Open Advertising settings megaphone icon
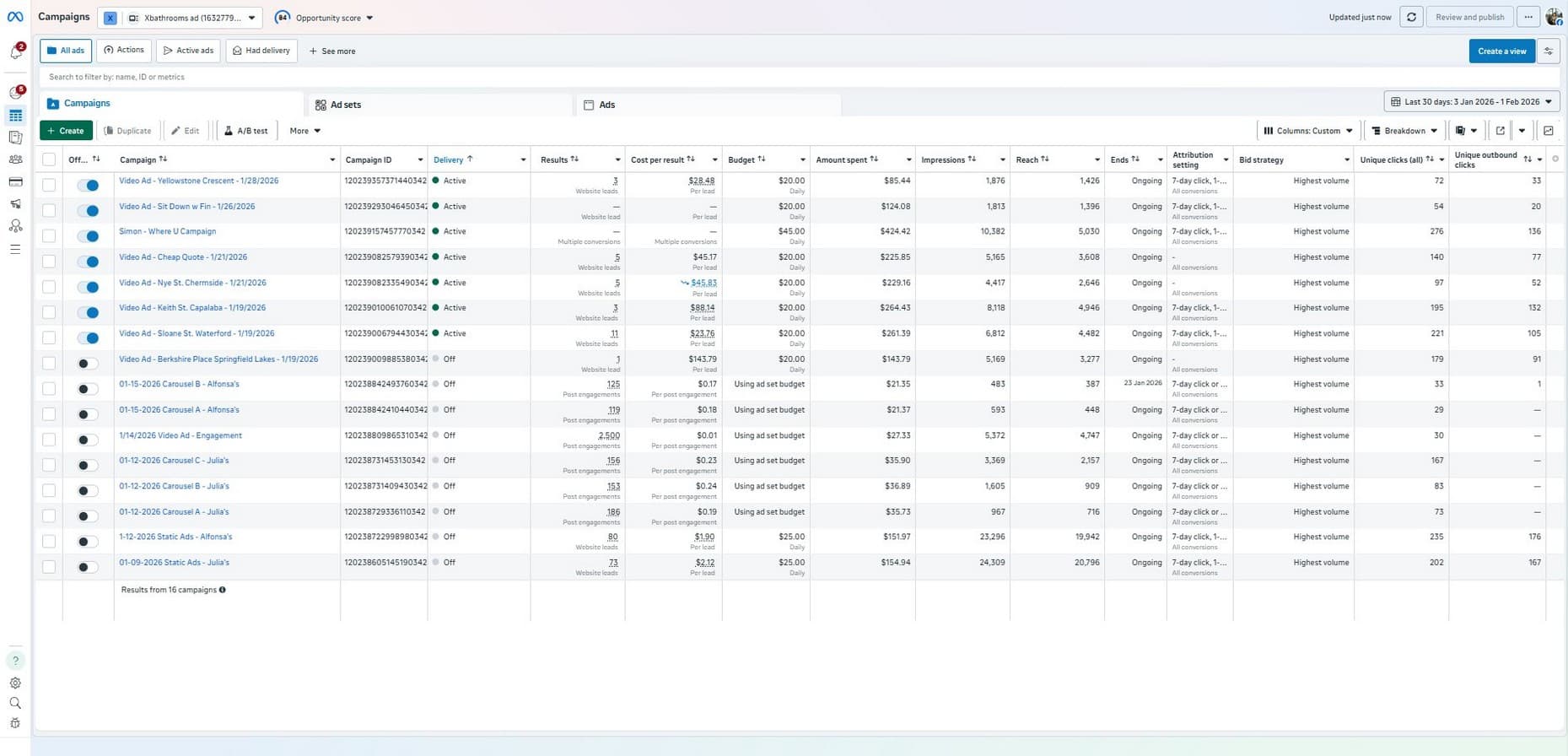 (x=15, y=204)
